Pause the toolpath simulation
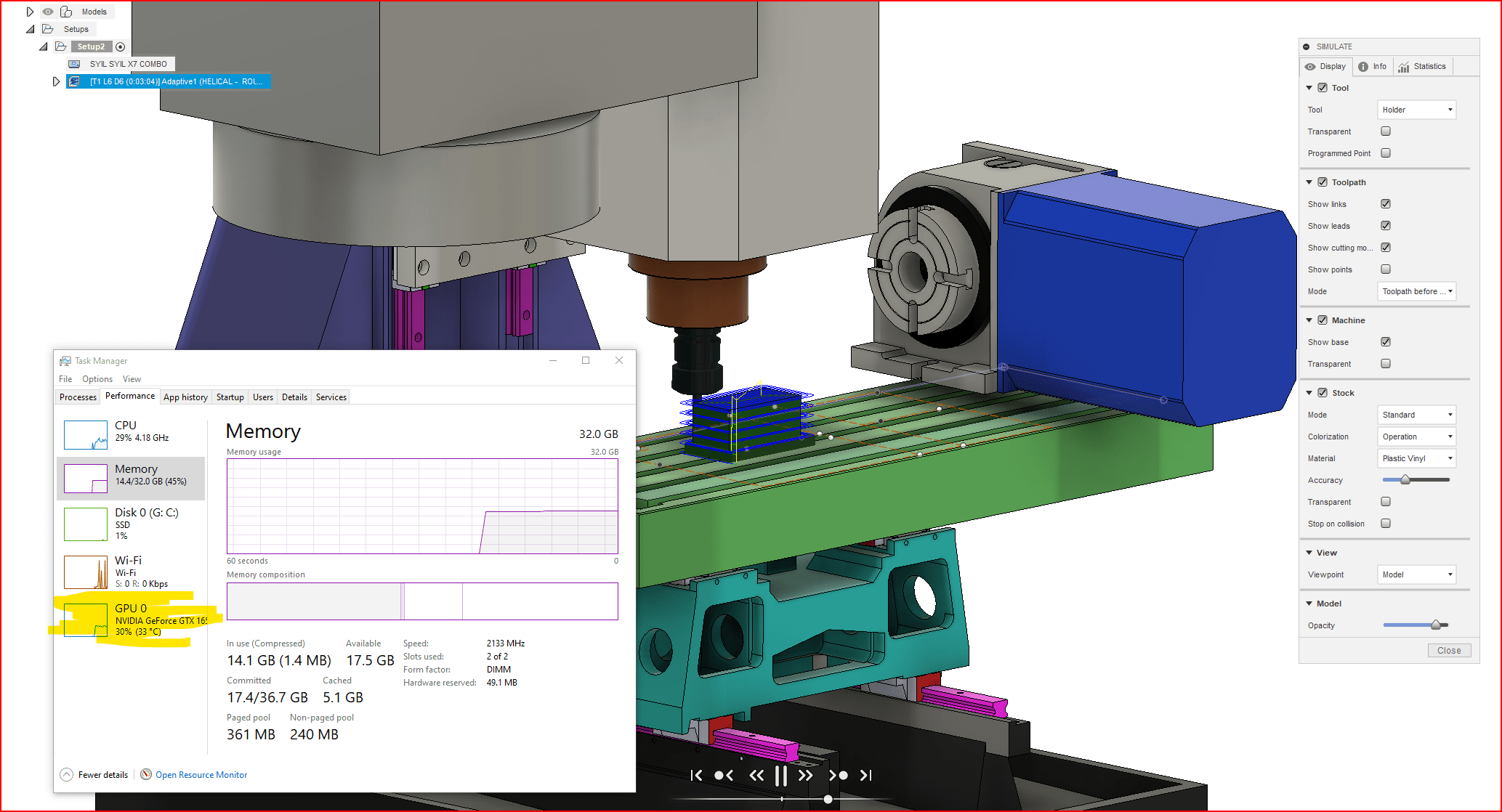The image size is (1502, 812). coord(781,775)
